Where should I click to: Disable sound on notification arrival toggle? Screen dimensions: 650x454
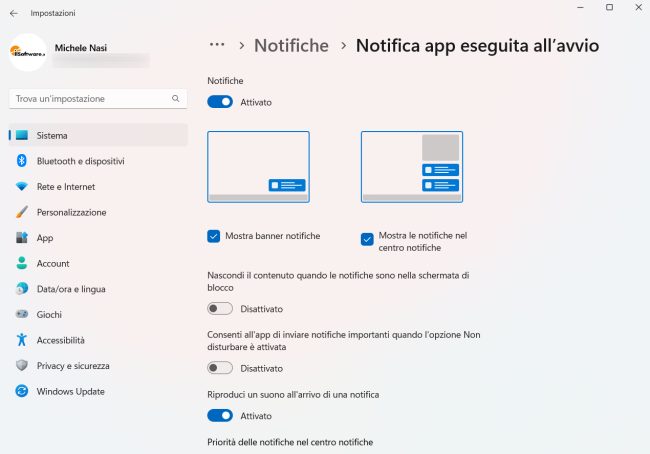220,415
